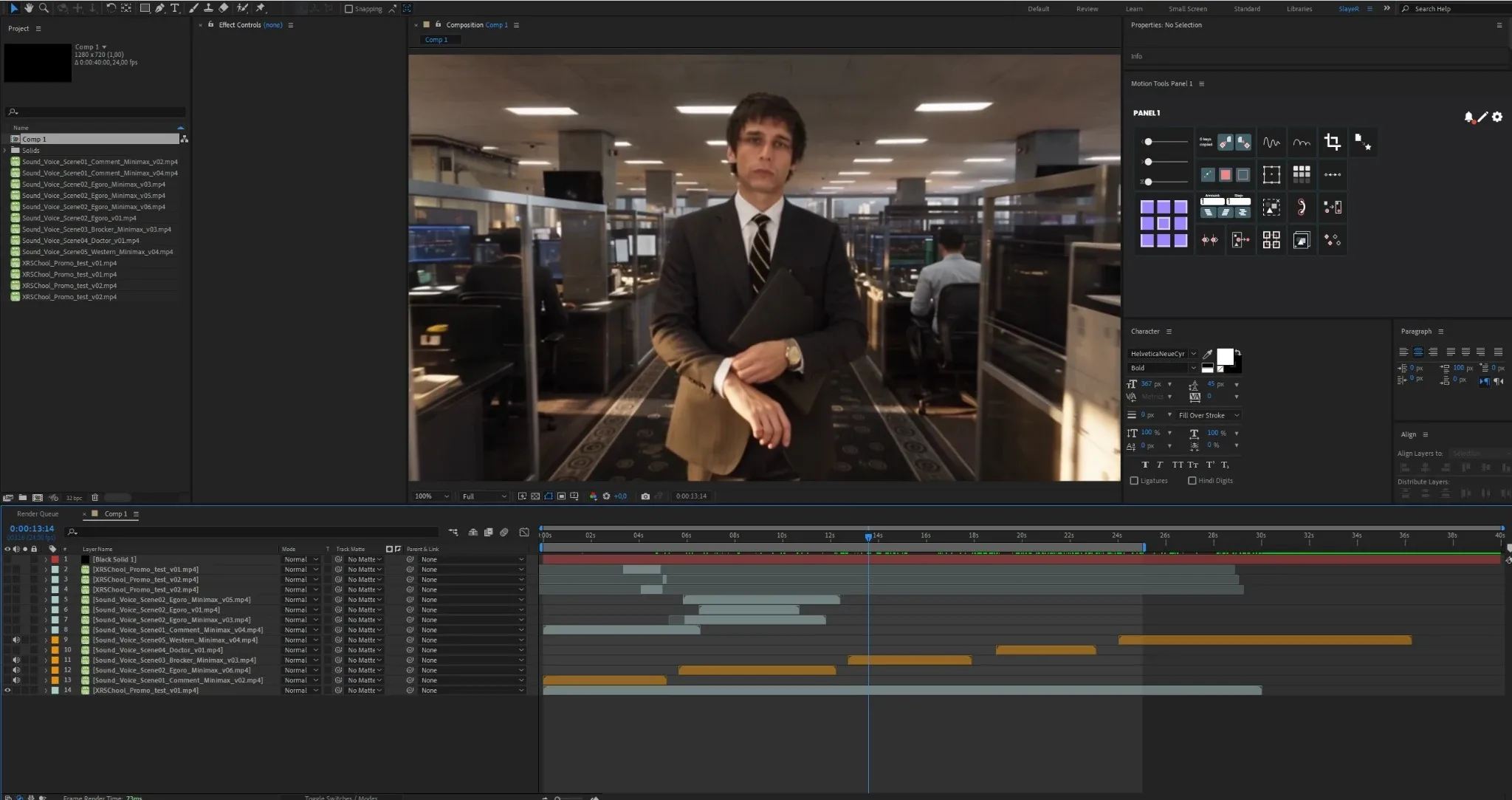1512x800 pixels.
Task: Open Motion Tools settings gear
Action: point(1497,117)
